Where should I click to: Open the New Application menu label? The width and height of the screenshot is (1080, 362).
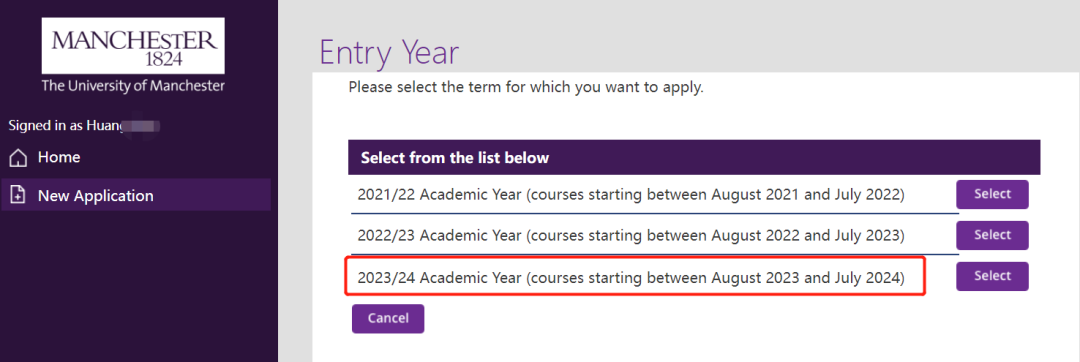point(96,195)
